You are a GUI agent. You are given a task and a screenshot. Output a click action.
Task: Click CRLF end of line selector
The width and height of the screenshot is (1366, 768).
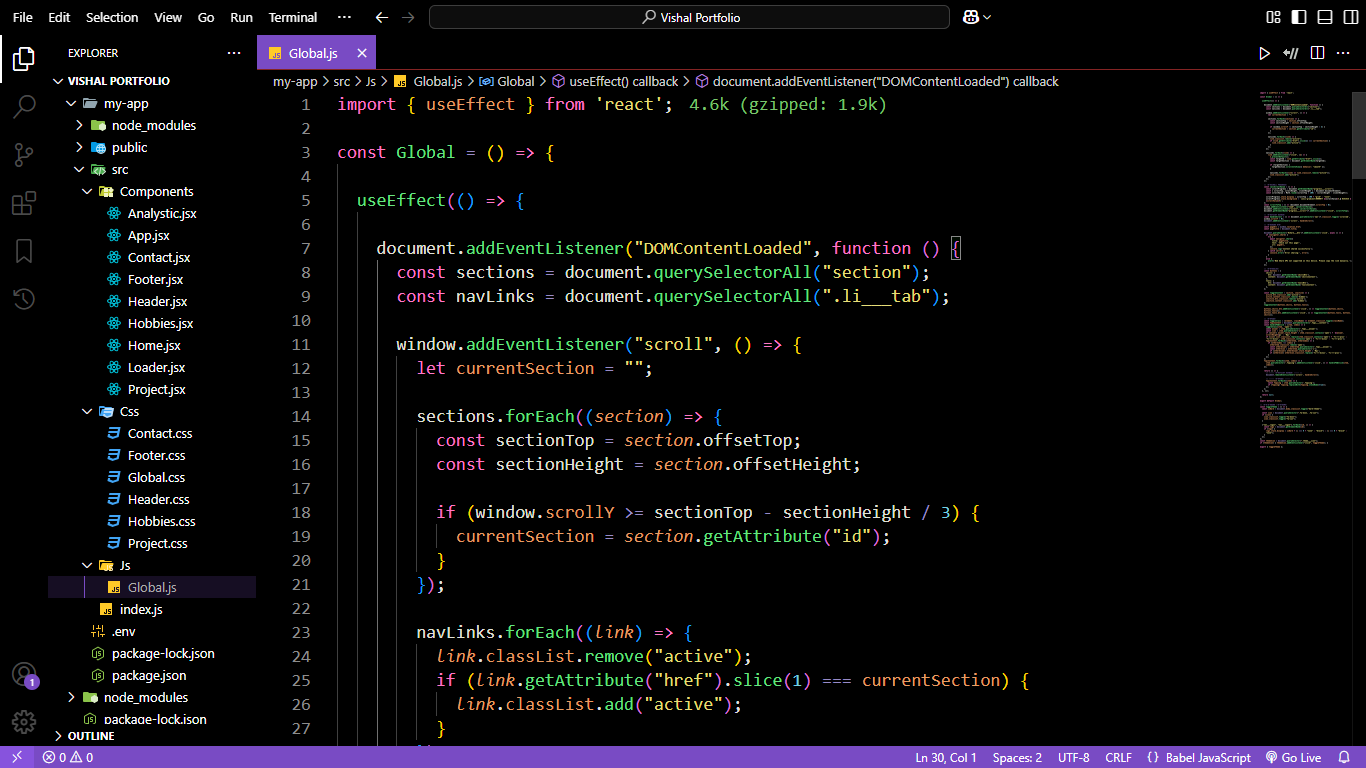tap(1118, 757)
